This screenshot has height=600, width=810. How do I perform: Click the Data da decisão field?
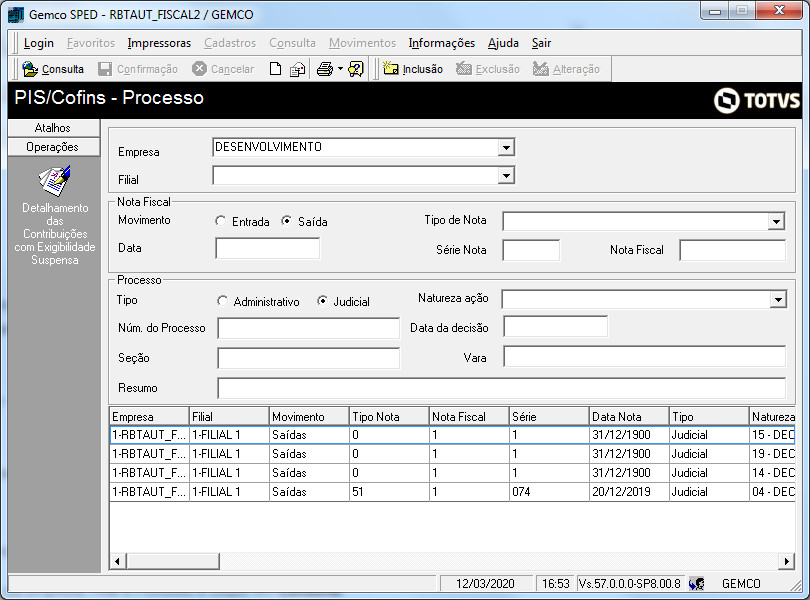pyautogui.click(x=555, y=327)
